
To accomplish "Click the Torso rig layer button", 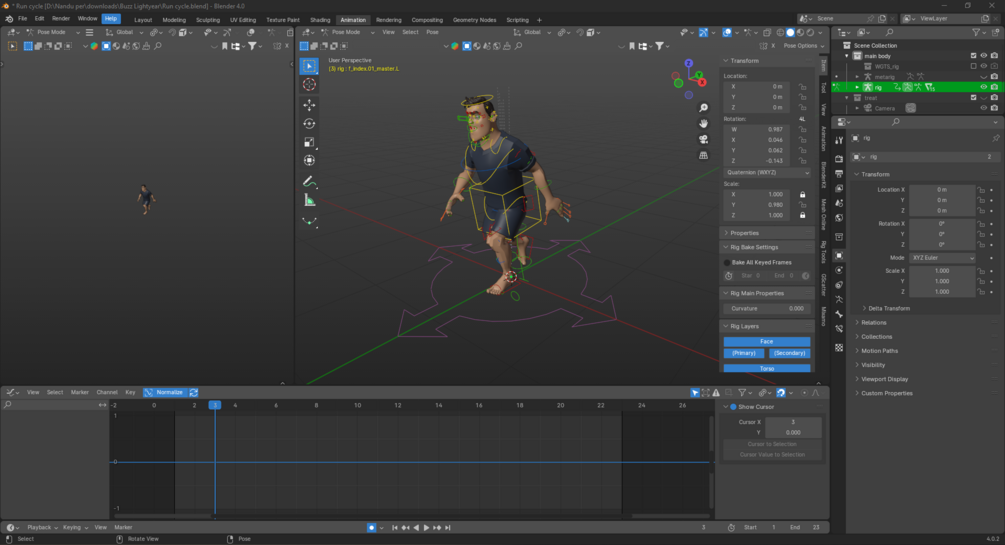I will [x=767, y=369].
